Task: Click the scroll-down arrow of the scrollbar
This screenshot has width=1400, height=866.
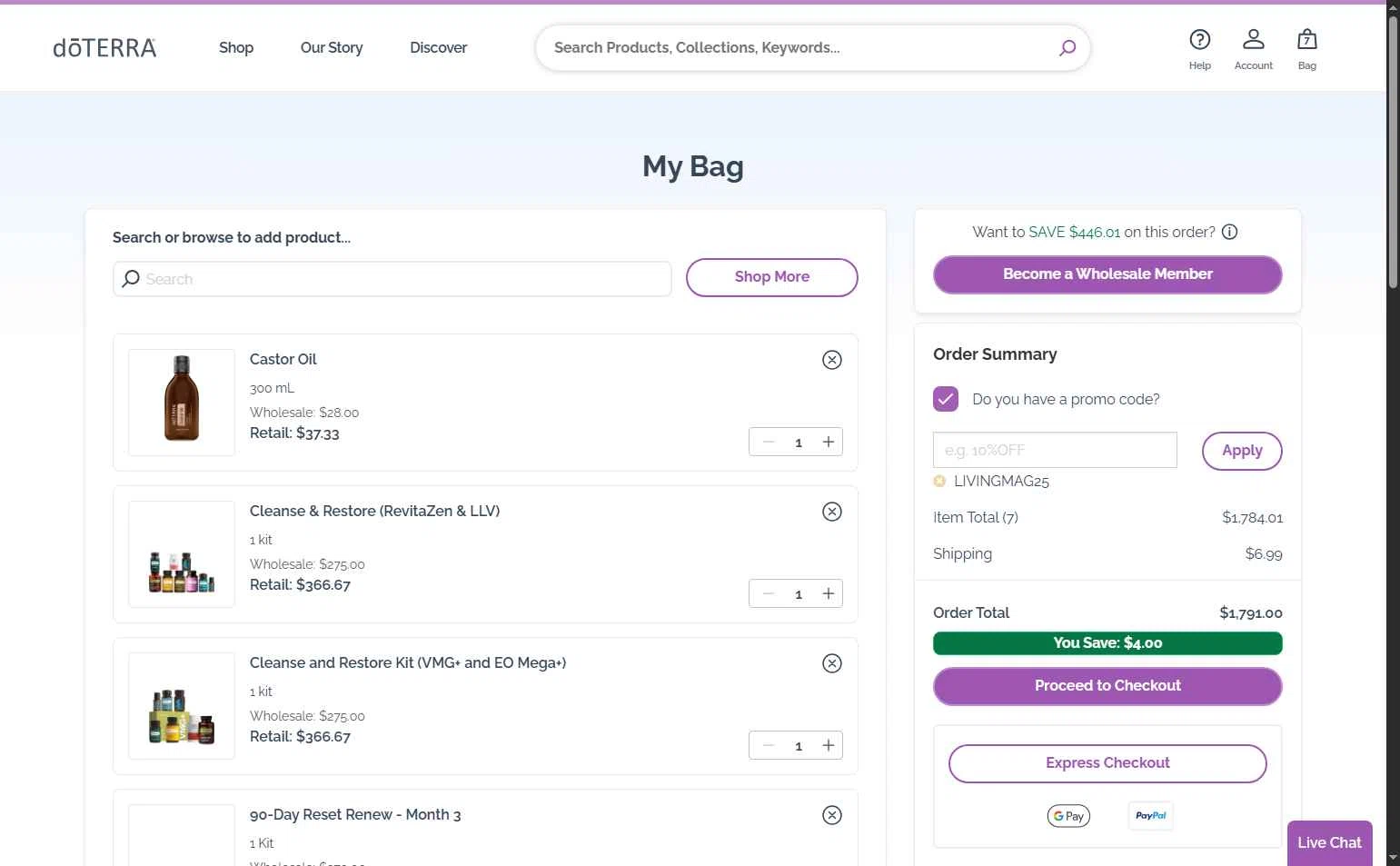Action: pyautogui.click(x=1393, y=858)
